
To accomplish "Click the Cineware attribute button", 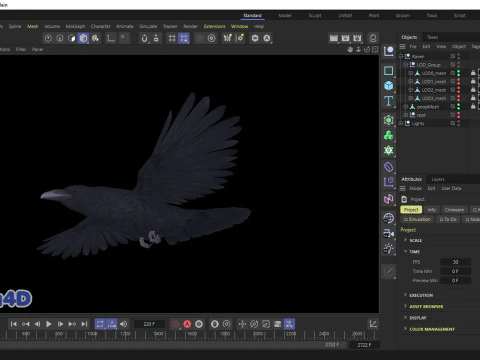I will coord(454,210).
